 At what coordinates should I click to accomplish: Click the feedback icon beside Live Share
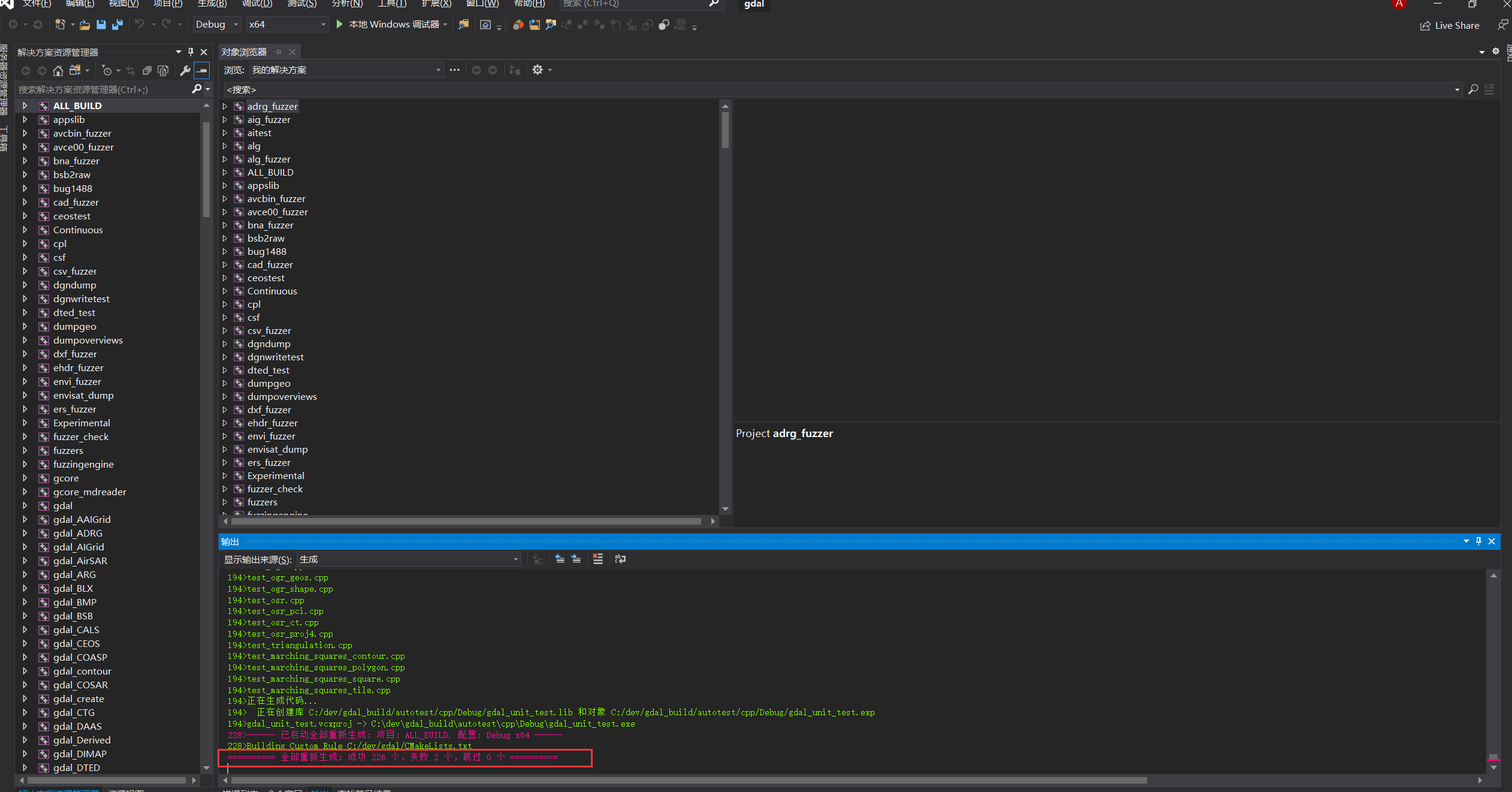1502,25
